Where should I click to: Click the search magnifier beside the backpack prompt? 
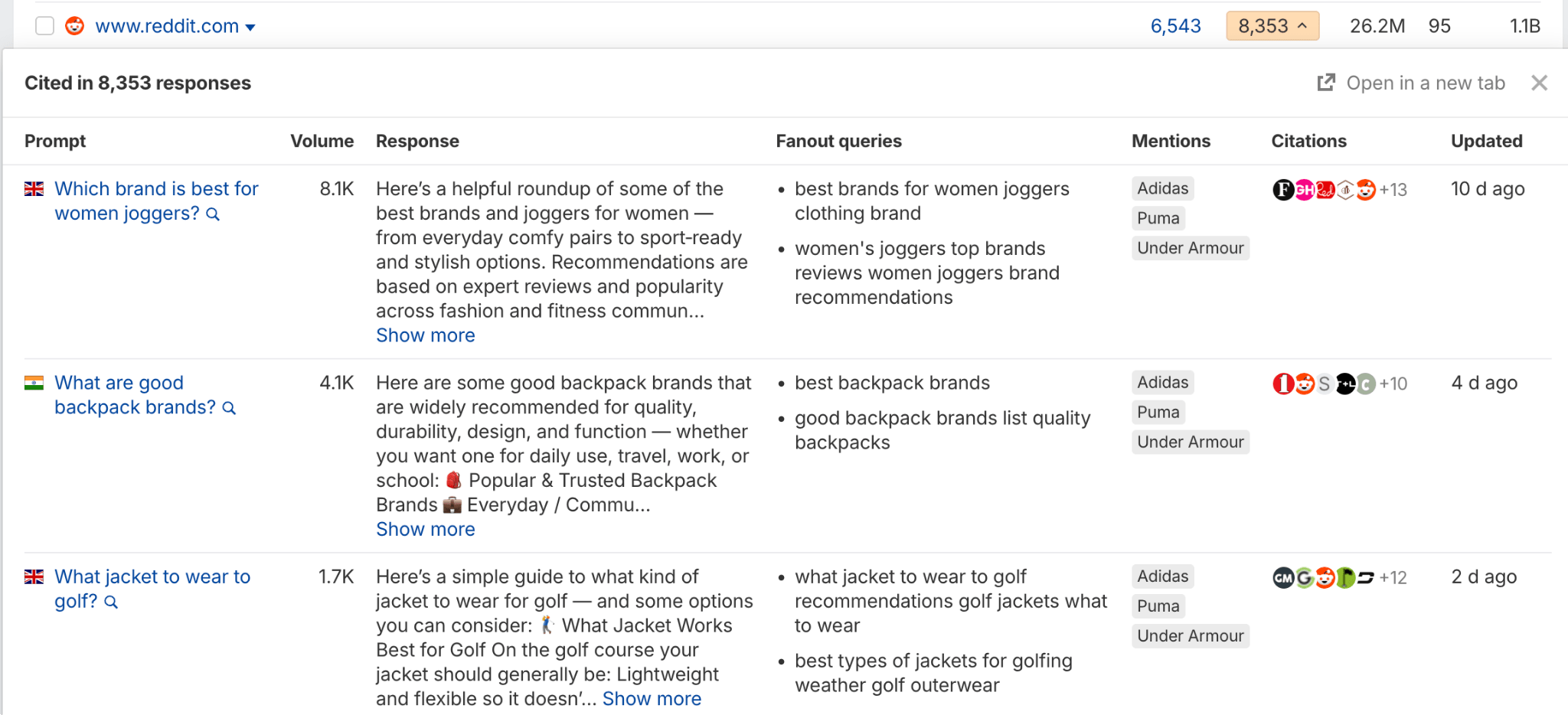click(229, 408)
